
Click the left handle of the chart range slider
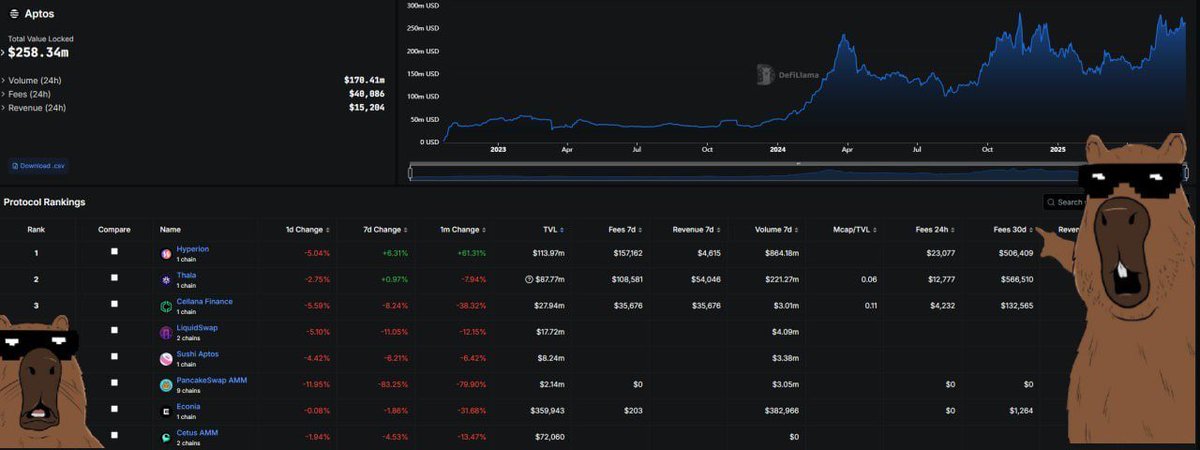411,173
